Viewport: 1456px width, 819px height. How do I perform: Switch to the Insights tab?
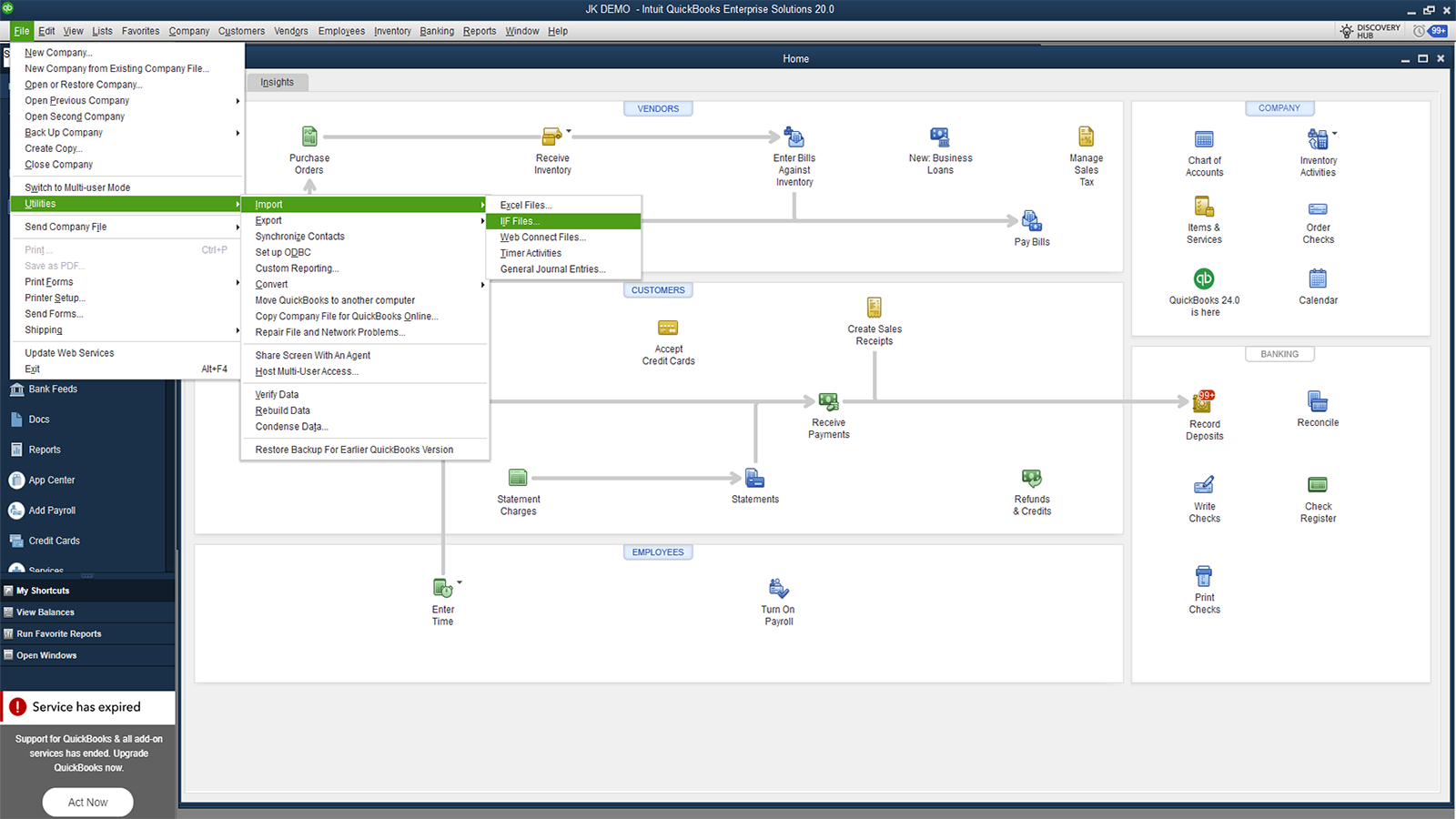point(278,81)
